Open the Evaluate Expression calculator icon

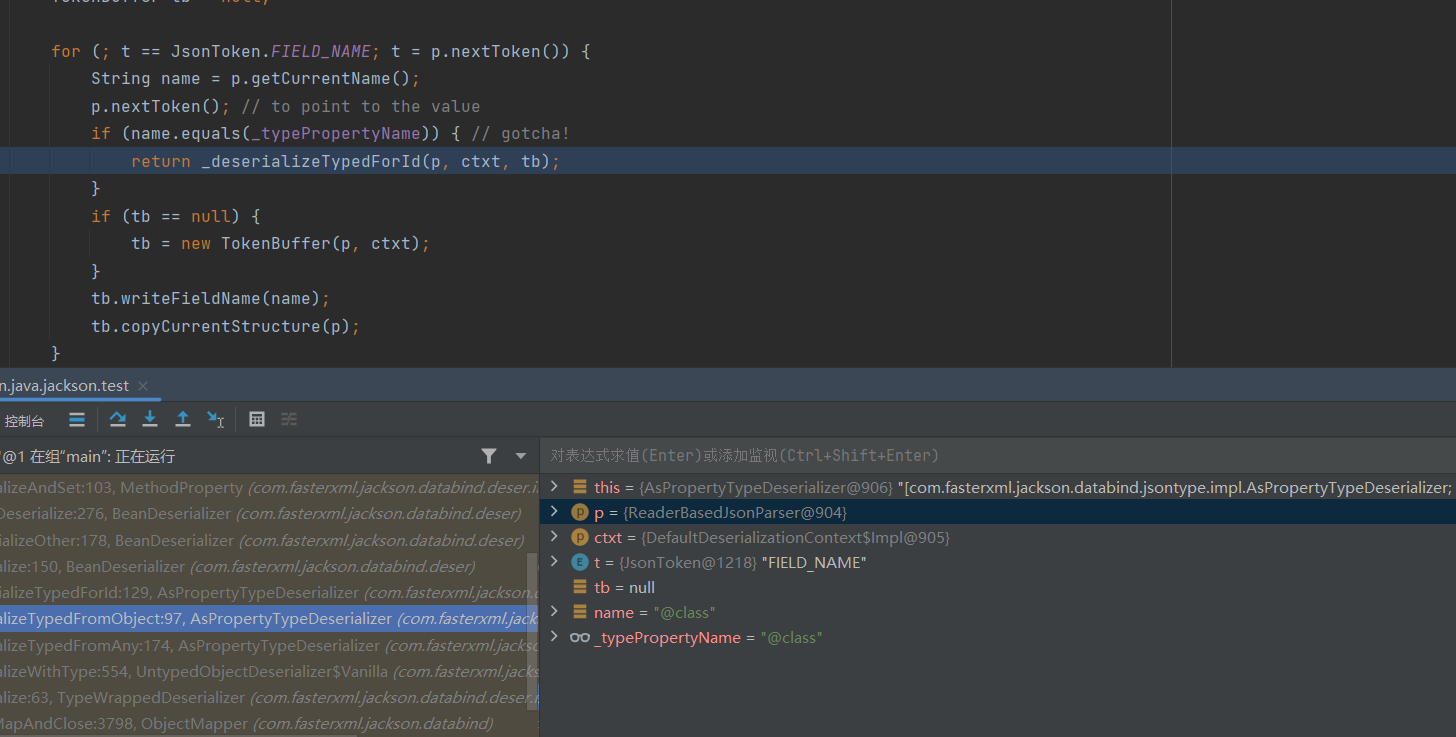[x=257, y=419]
